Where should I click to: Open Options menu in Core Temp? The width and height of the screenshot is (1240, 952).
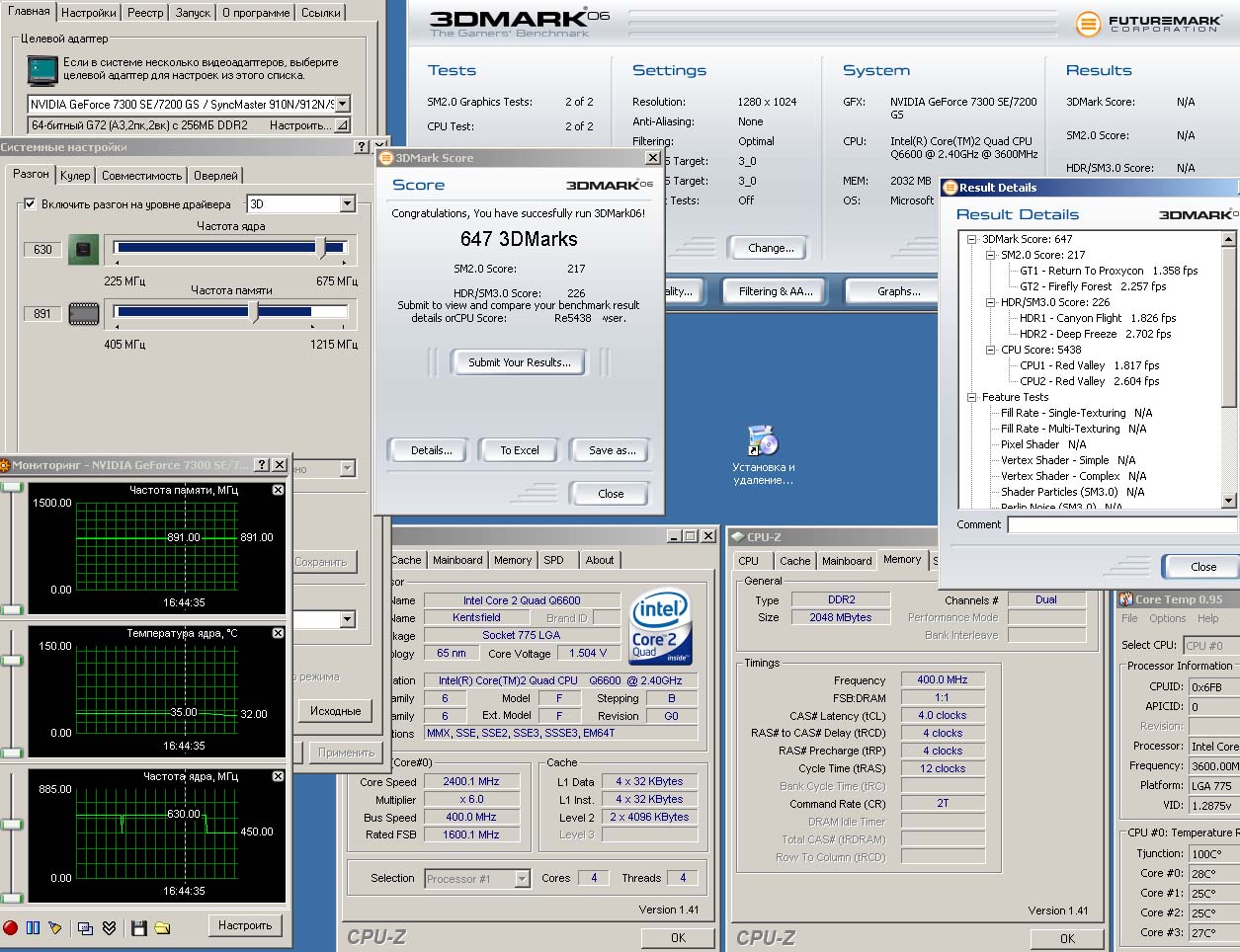1167,618
